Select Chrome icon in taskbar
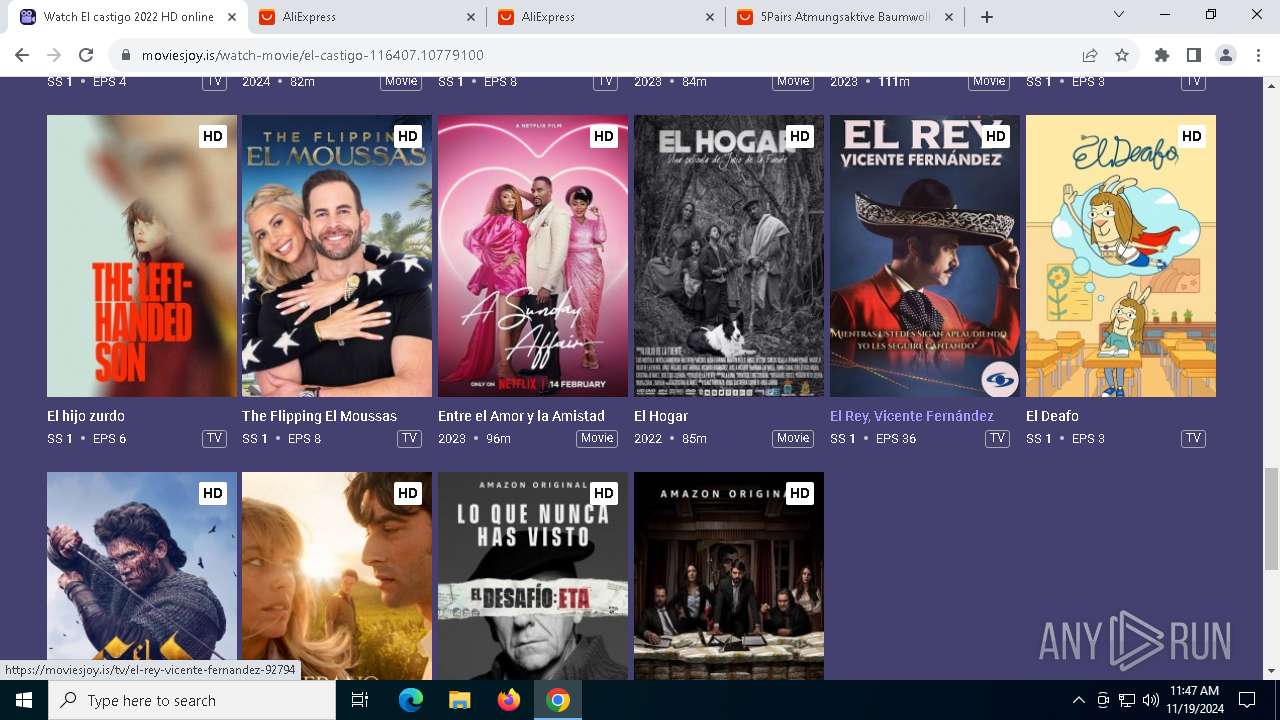 pos(558,700)
